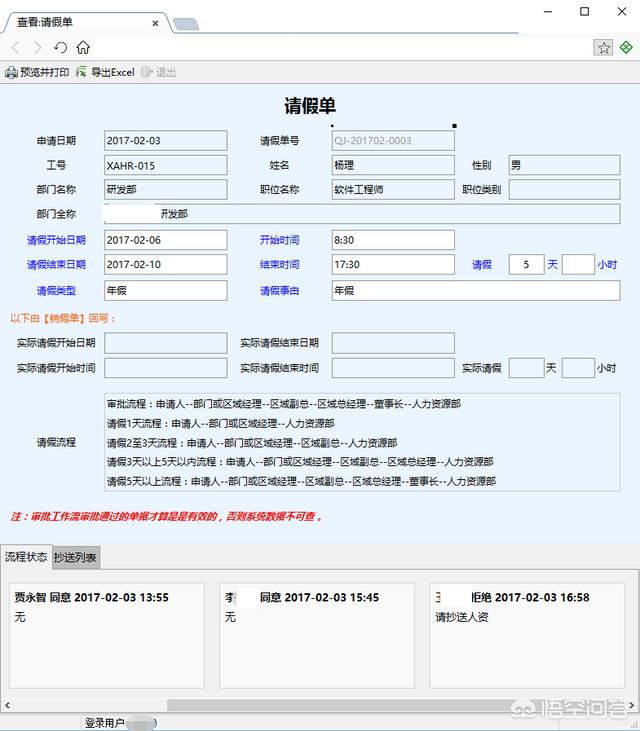The image size is (640, 731).
Task: Click the 请假事由 label
Action: (279, 290)
